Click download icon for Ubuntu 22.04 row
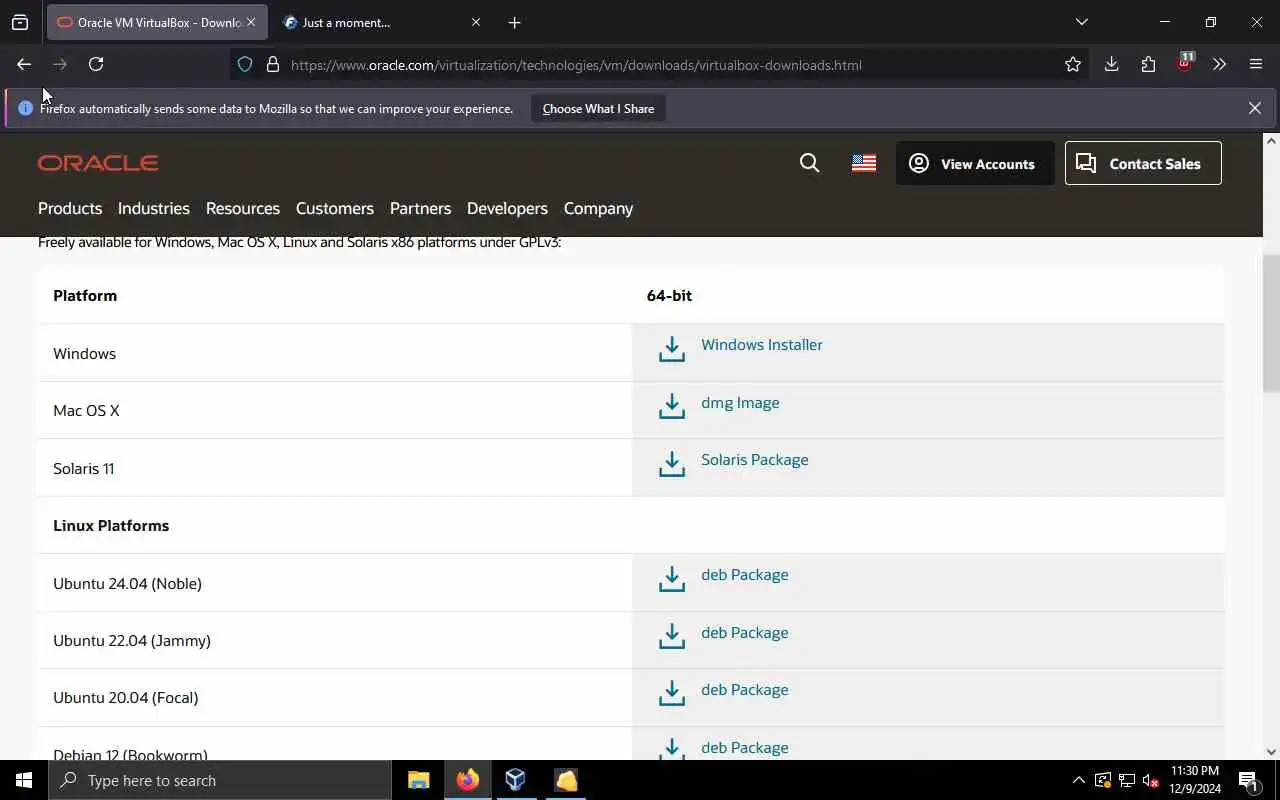 672,636
